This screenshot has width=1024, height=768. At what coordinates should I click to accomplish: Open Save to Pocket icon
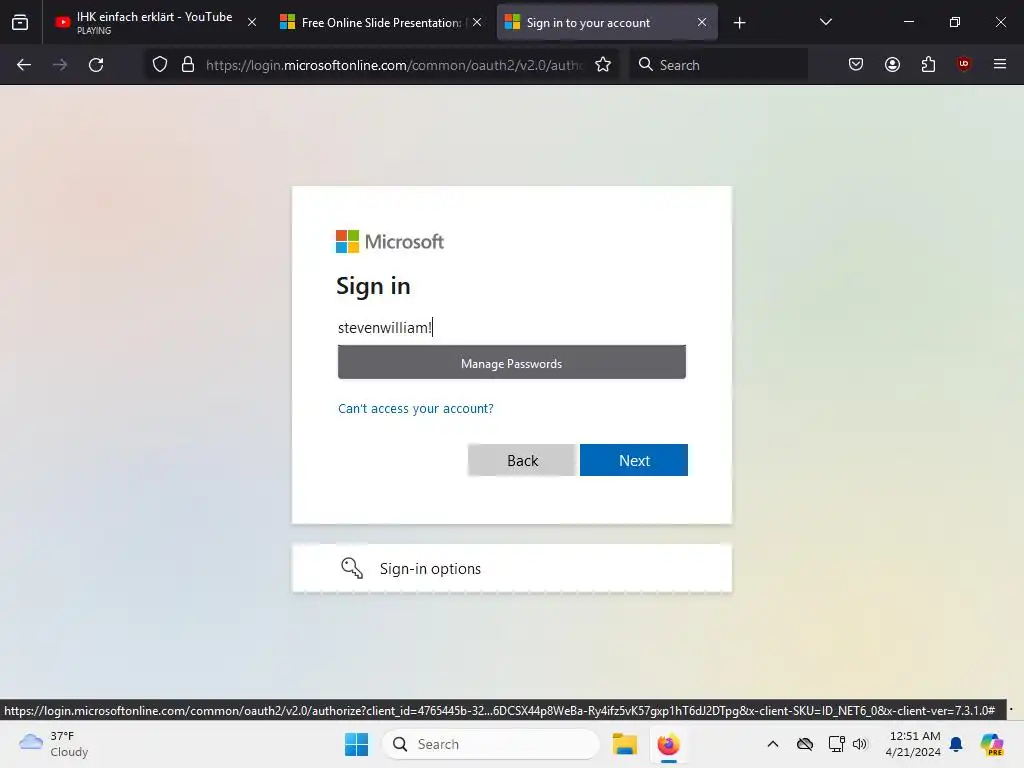(x=856, y=65)
